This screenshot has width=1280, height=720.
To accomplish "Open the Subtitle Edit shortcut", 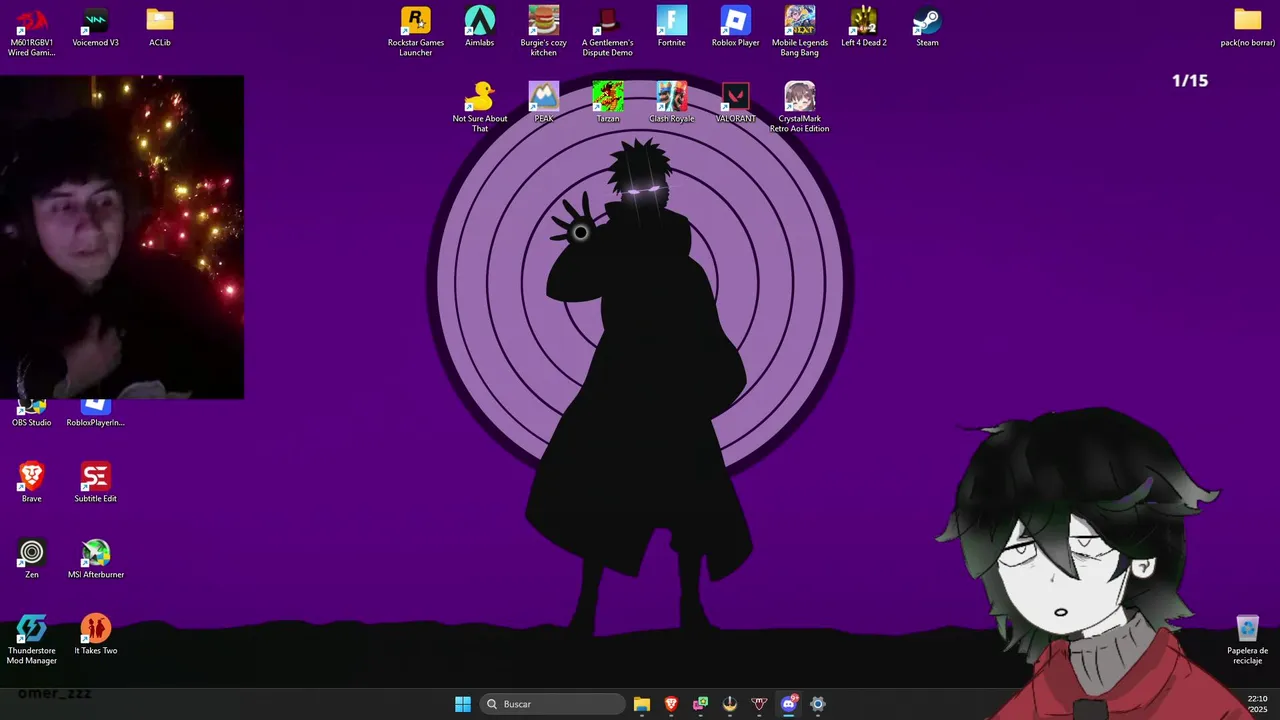I will coord(96,482).
